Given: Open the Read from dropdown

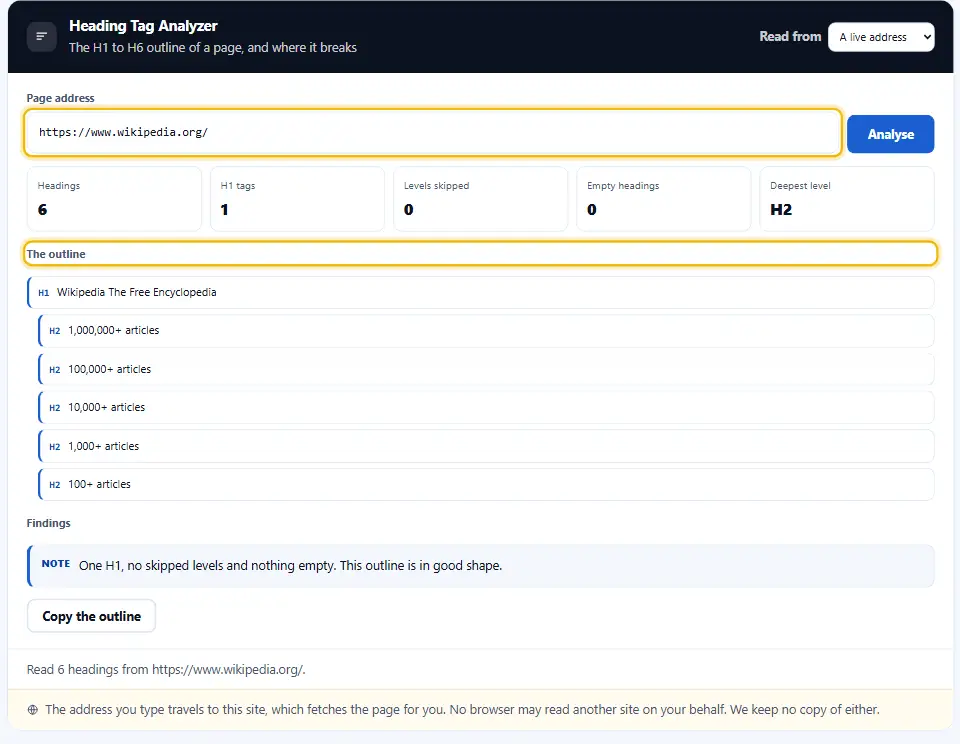Looking at the screenshot, I should tap(881, 37).
